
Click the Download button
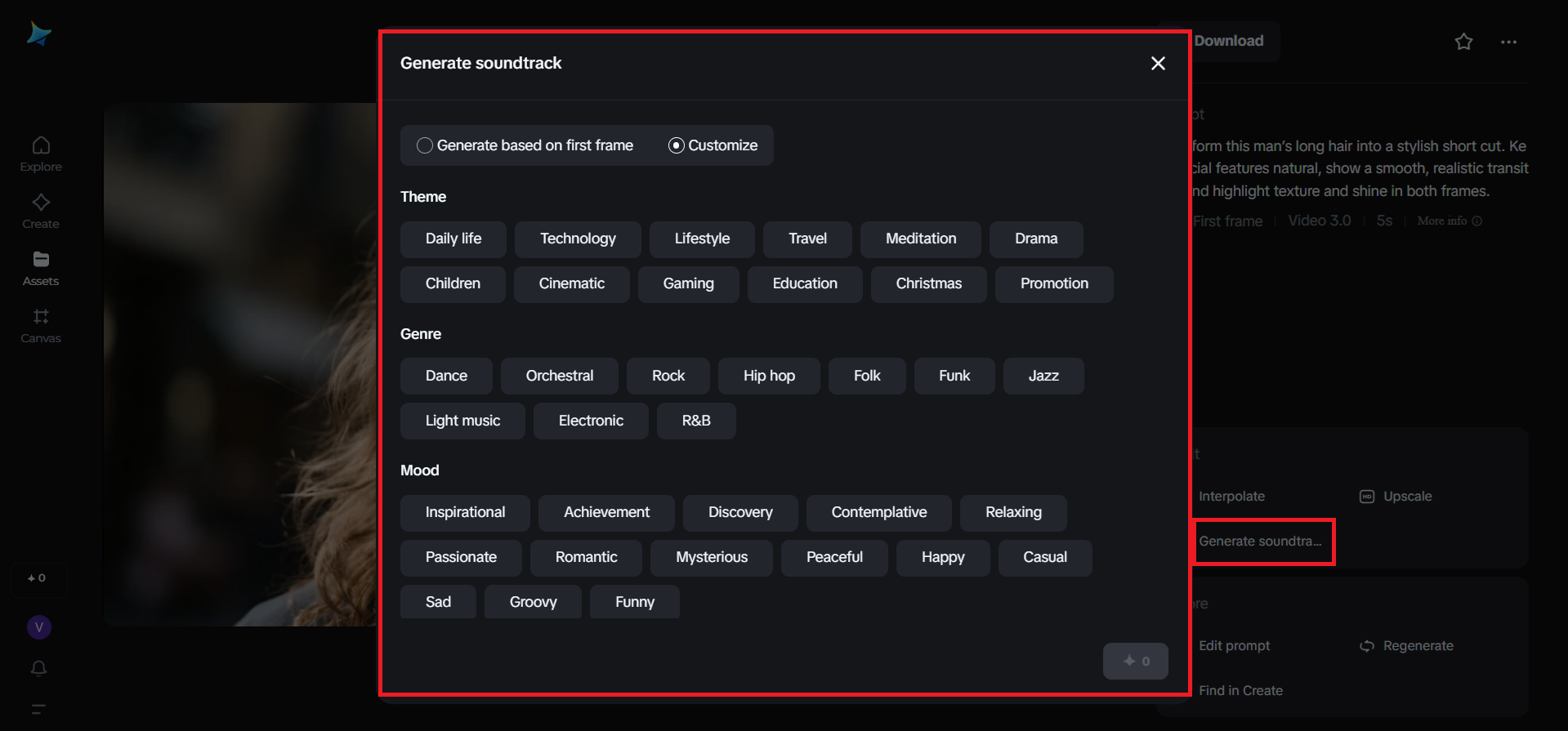(x=1228, y=41)
